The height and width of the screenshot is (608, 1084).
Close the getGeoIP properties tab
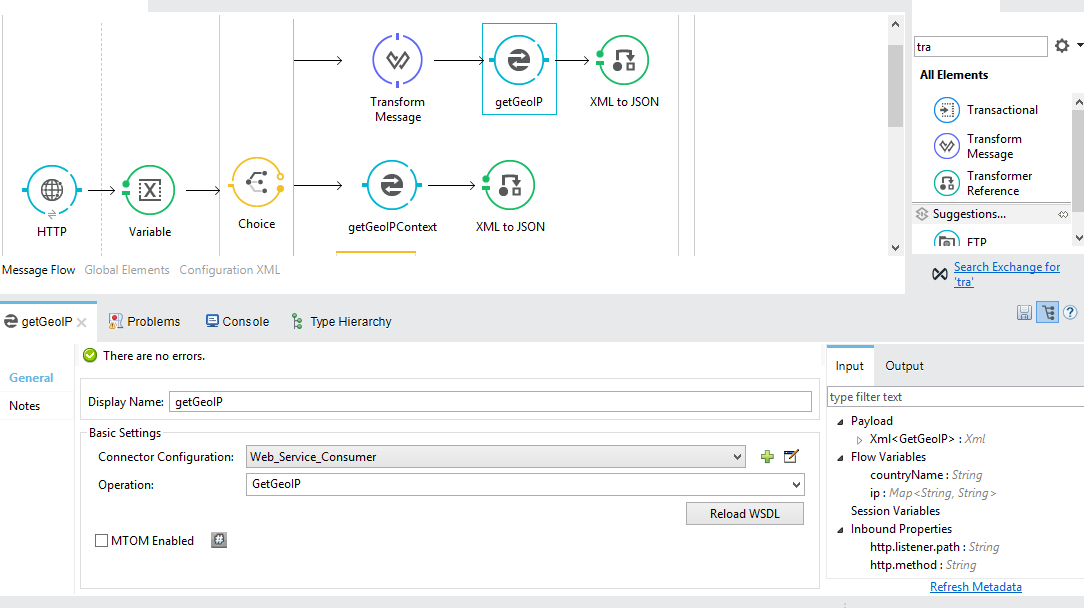point(82,322)
